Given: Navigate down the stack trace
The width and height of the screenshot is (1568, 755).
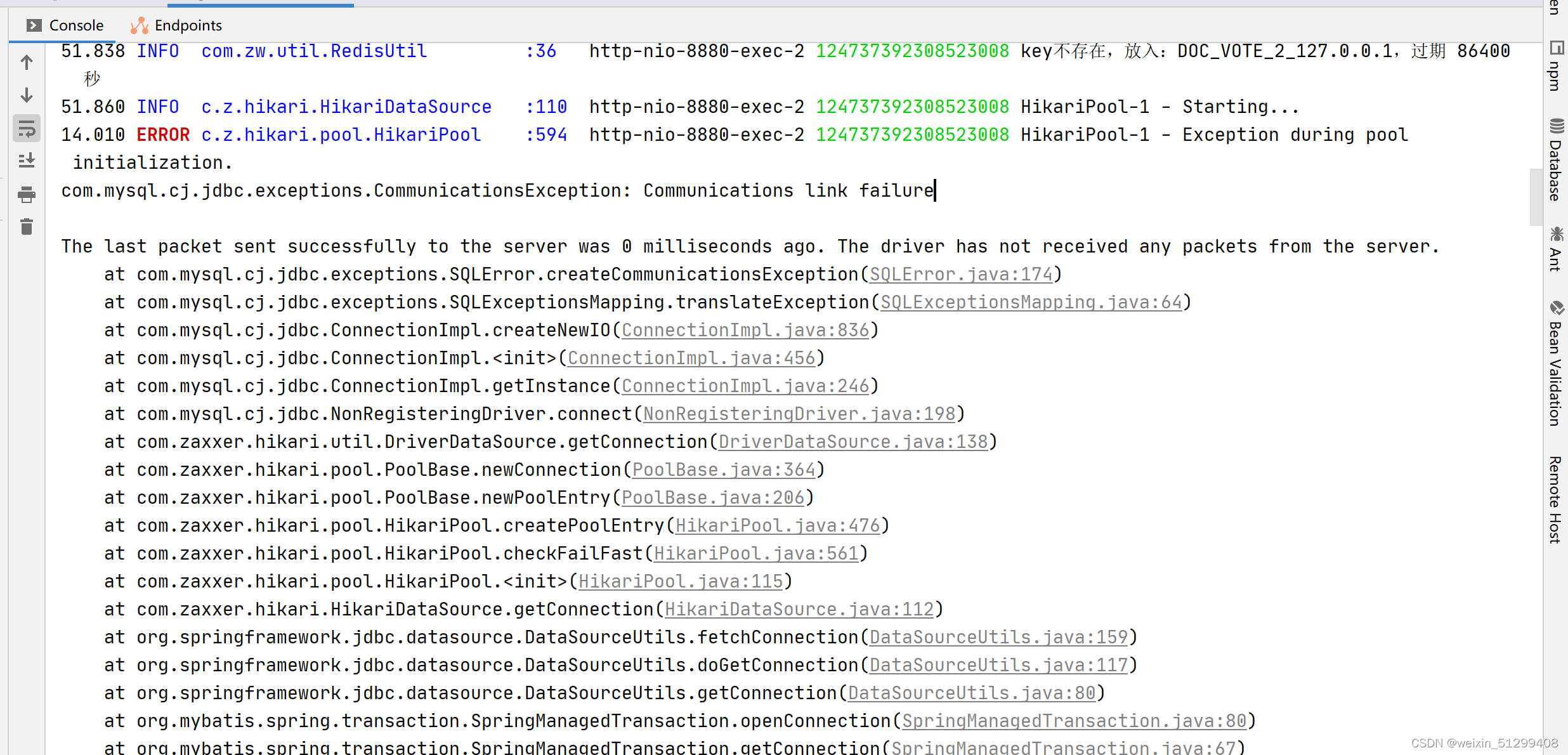Looking at the screenshot, I should [x=26, y=95].
